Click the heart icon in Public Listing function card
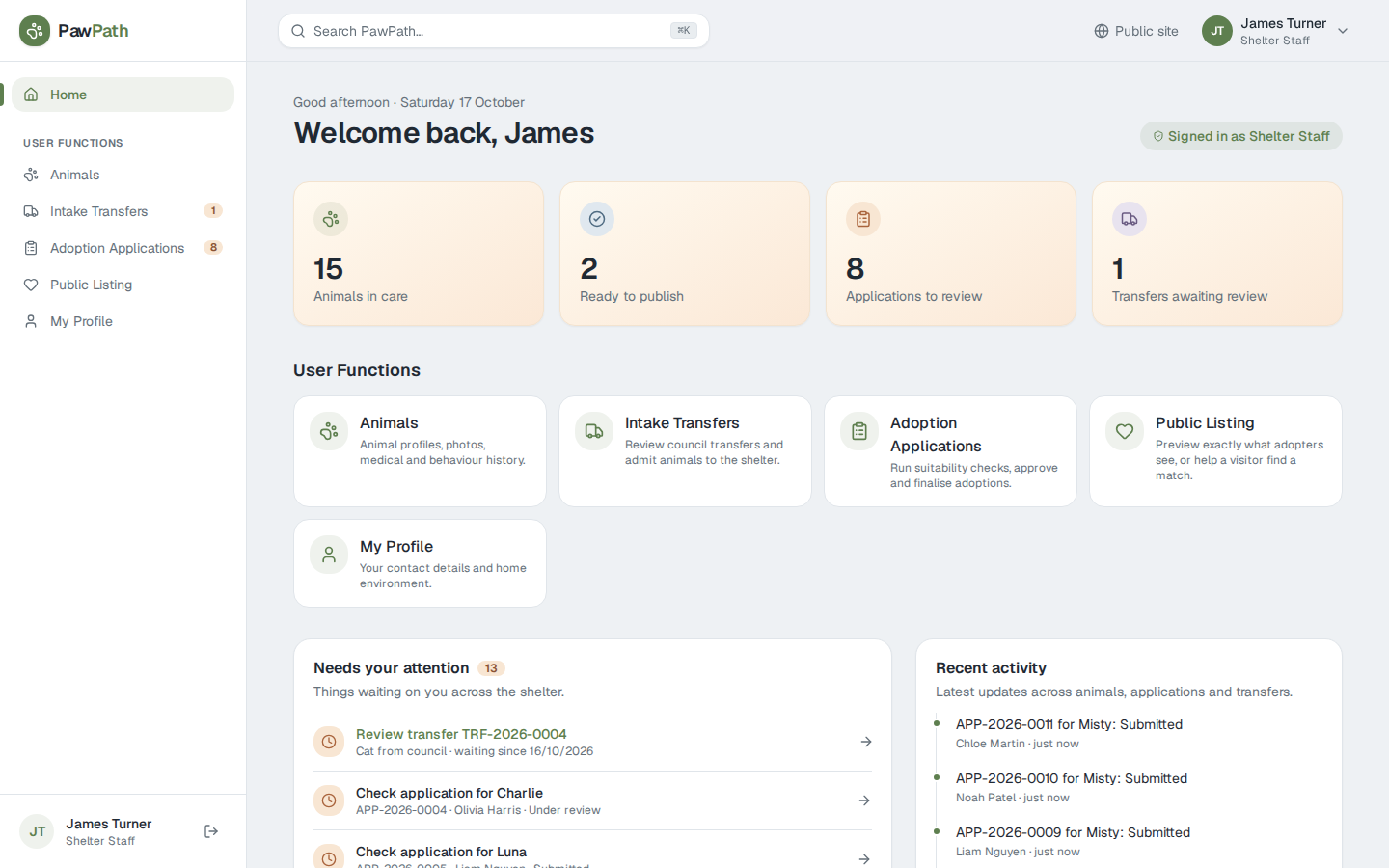The image size is (1389, 868). [1125, 431]
